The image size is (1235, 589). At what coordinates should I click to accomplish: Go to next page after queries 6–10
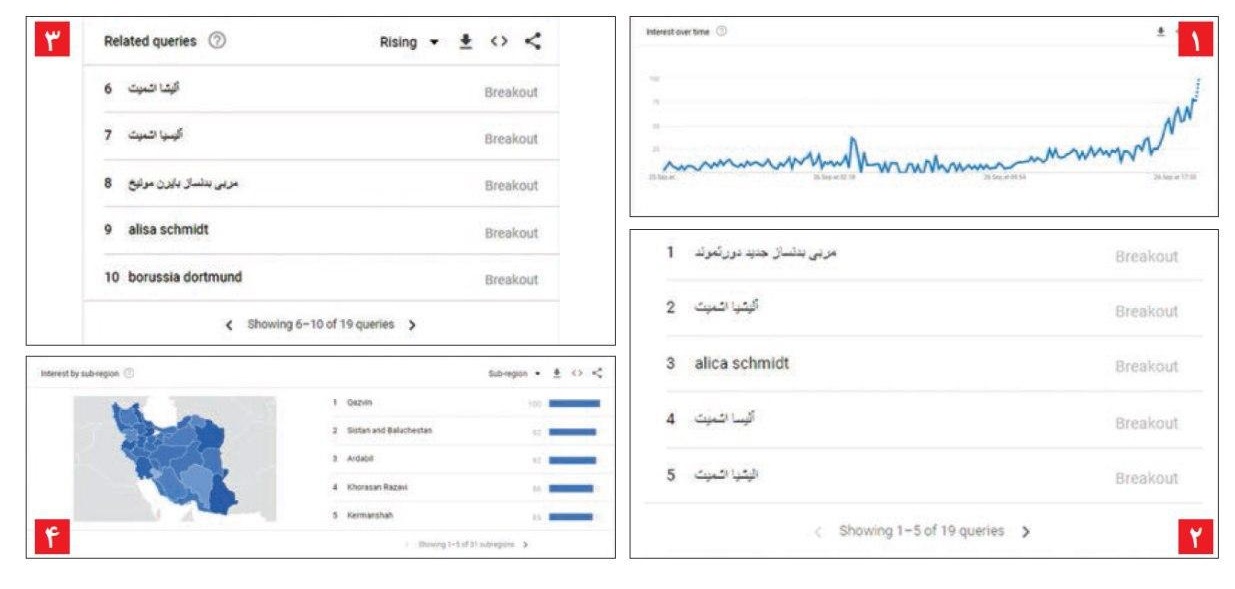pyautogui.click(x=412, y=325)
